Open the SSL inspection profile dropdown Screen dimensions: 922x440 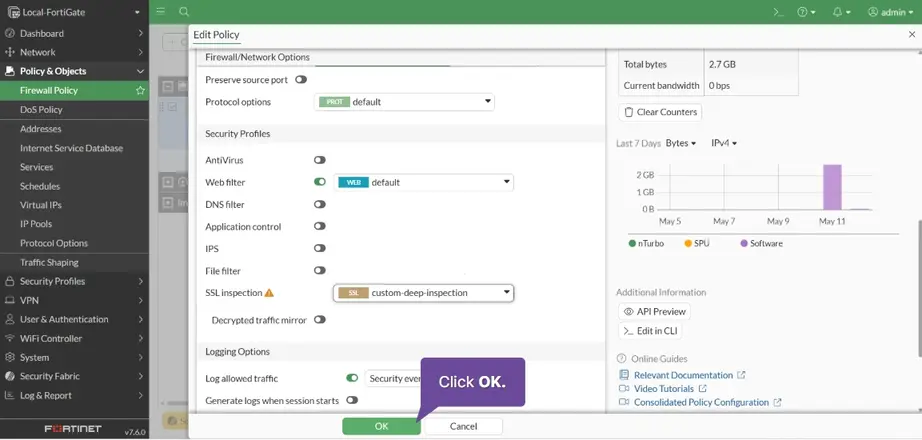(x=423, y=293)
